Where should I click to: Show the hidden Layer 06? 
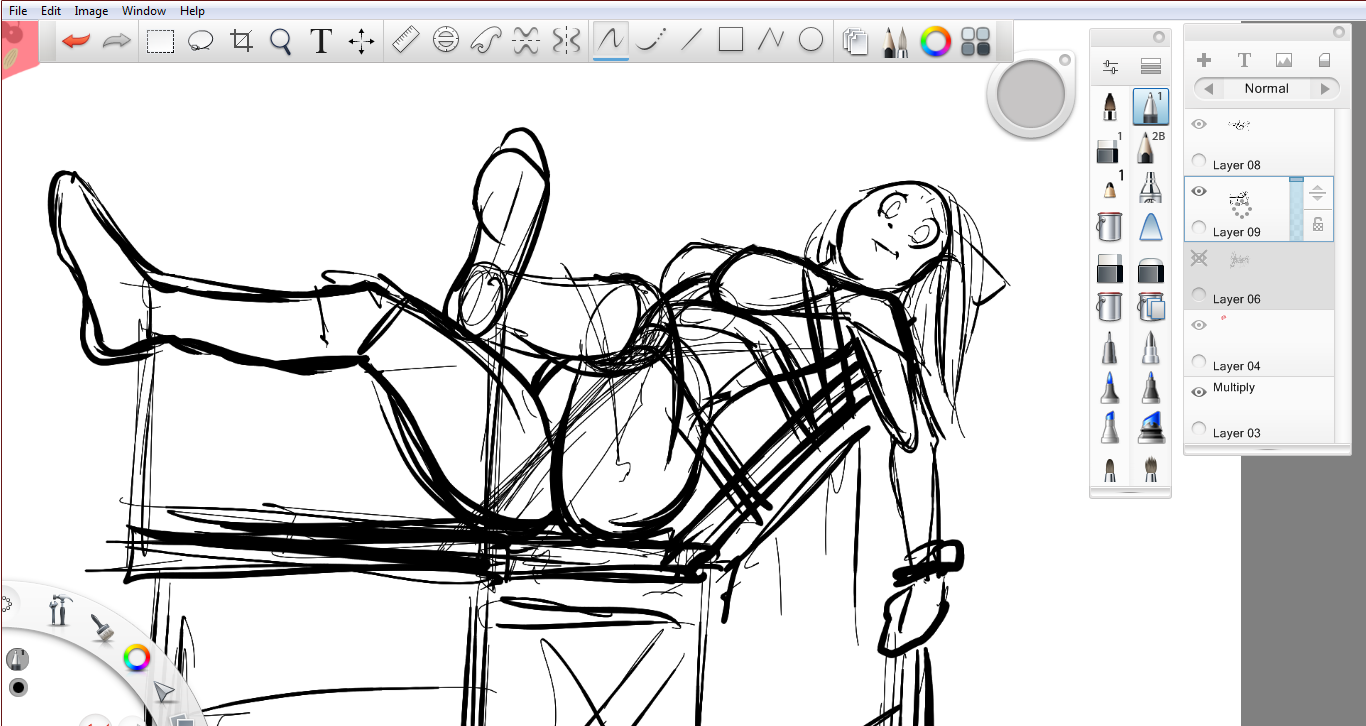coord(1199,259)
